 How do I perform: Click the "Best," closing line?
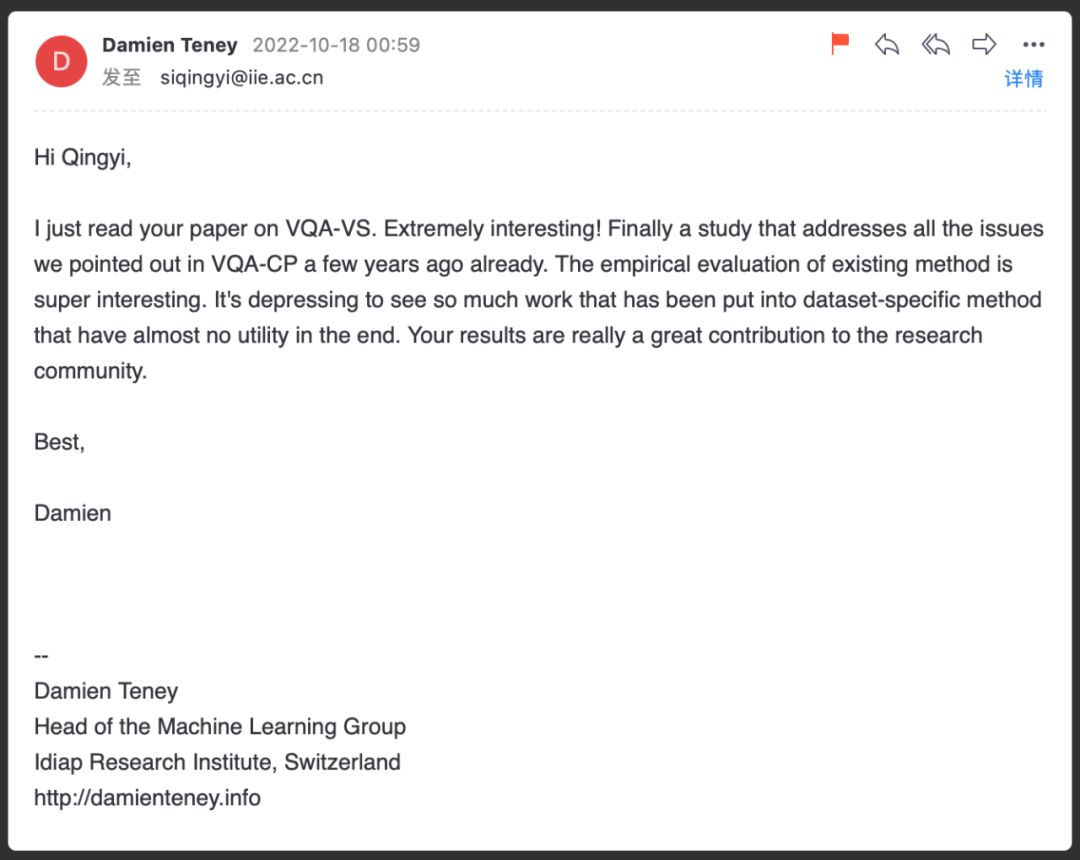[59, 442]
